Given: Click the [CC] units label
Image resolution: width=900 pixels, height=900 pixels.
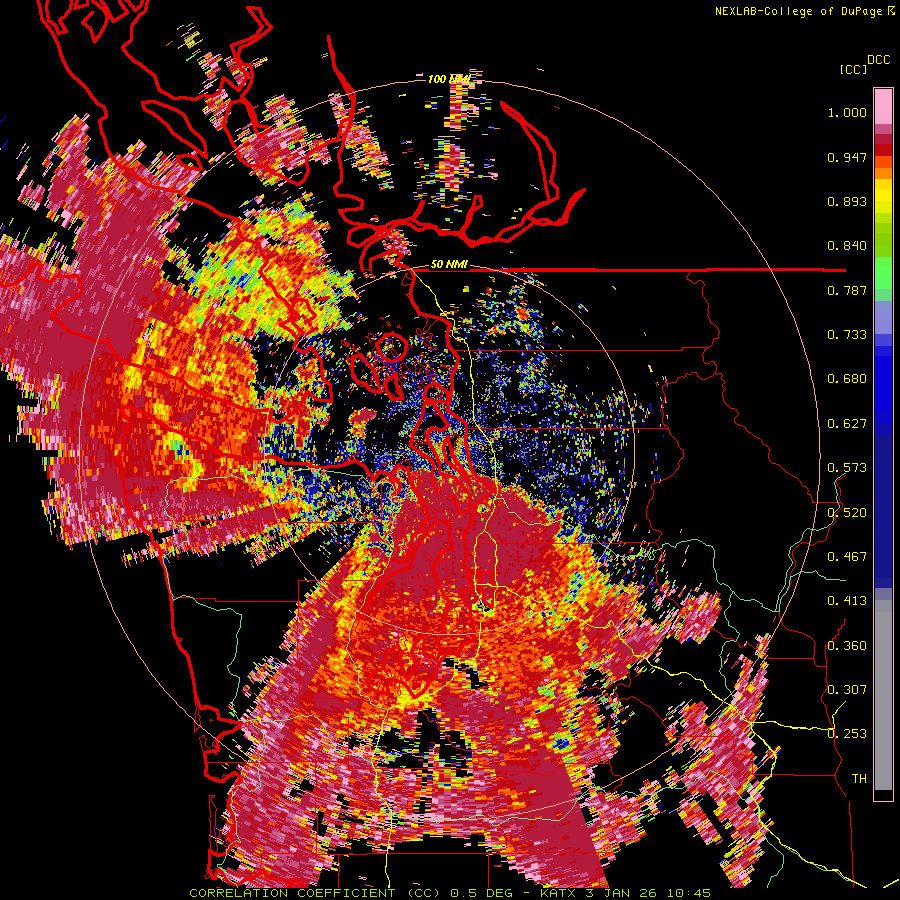Looking at the screenshot, I should click(853, 69).
